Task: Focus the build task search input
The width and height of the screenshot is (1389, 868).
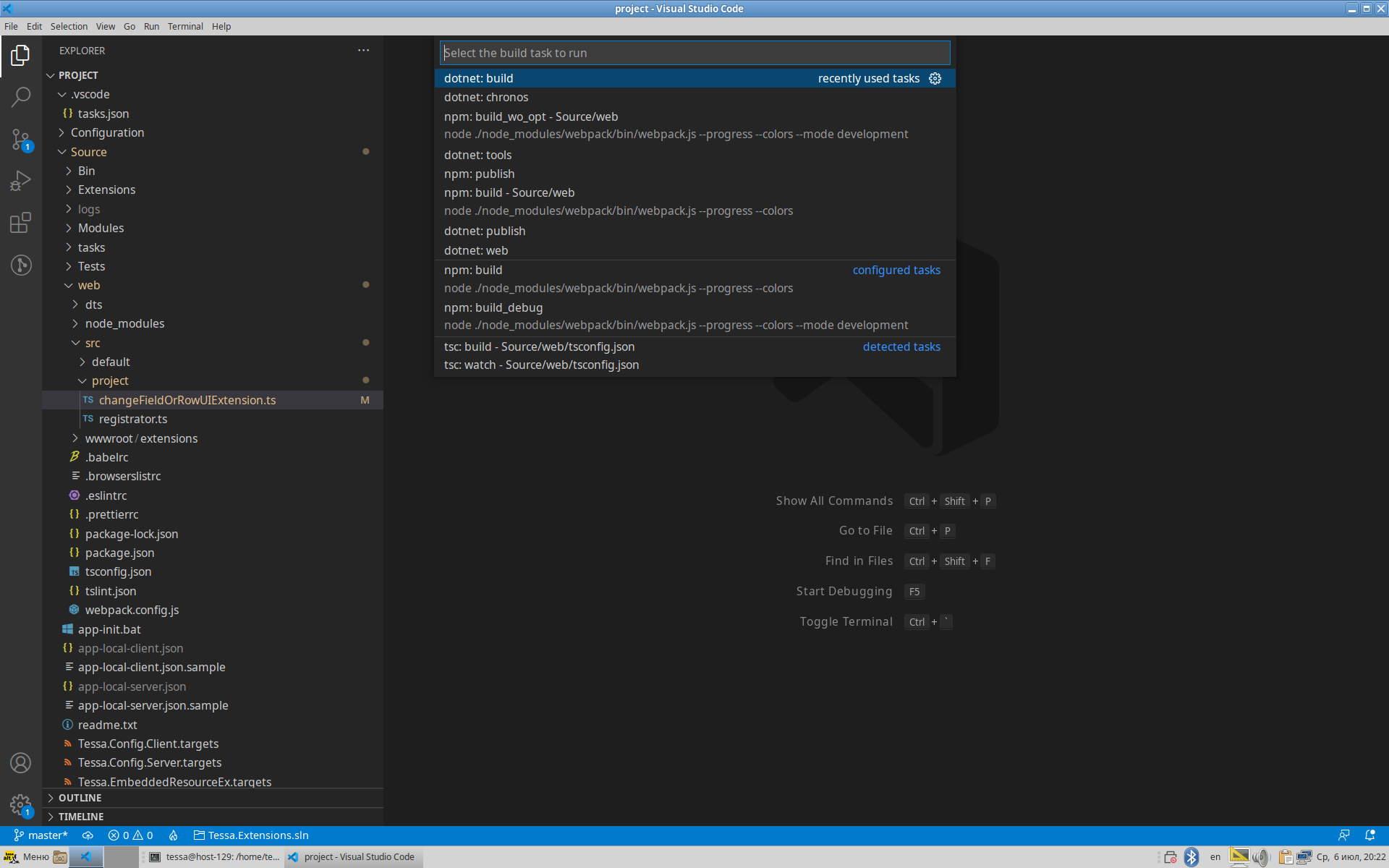Action: pyautogui.click(x=694, y=53)
